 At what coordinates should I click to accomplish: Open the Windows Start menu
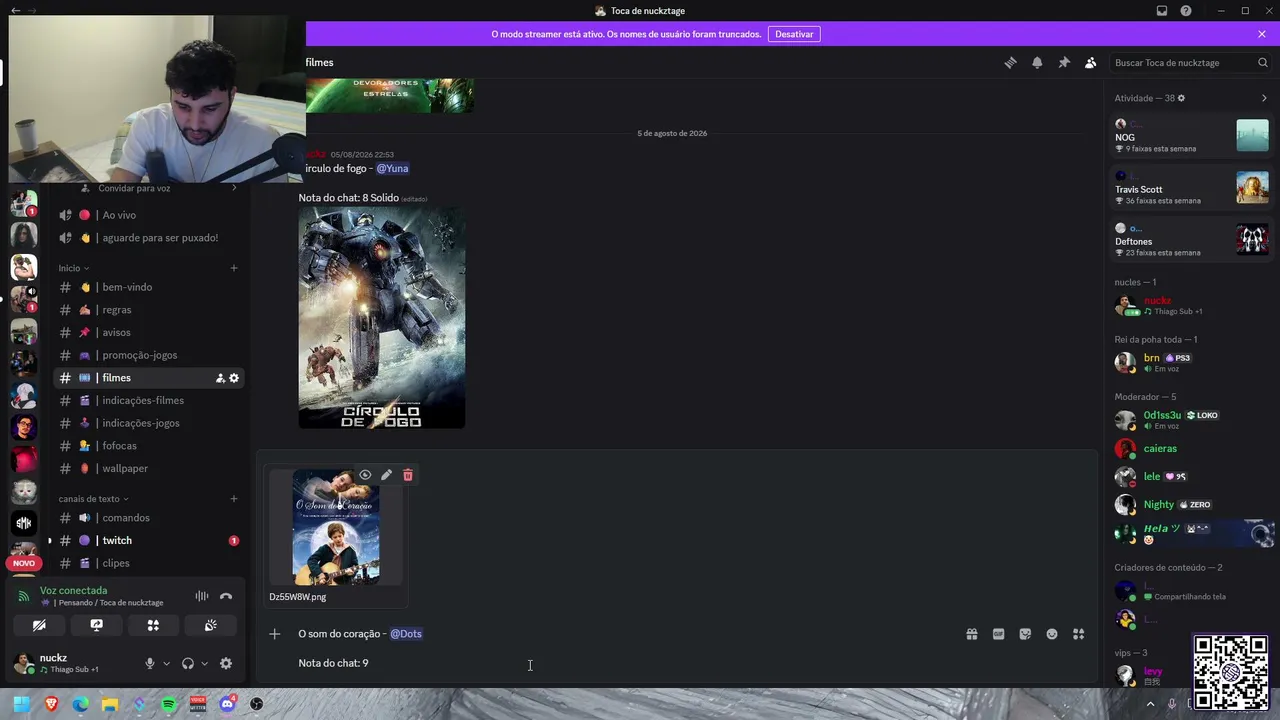(21, 704)
